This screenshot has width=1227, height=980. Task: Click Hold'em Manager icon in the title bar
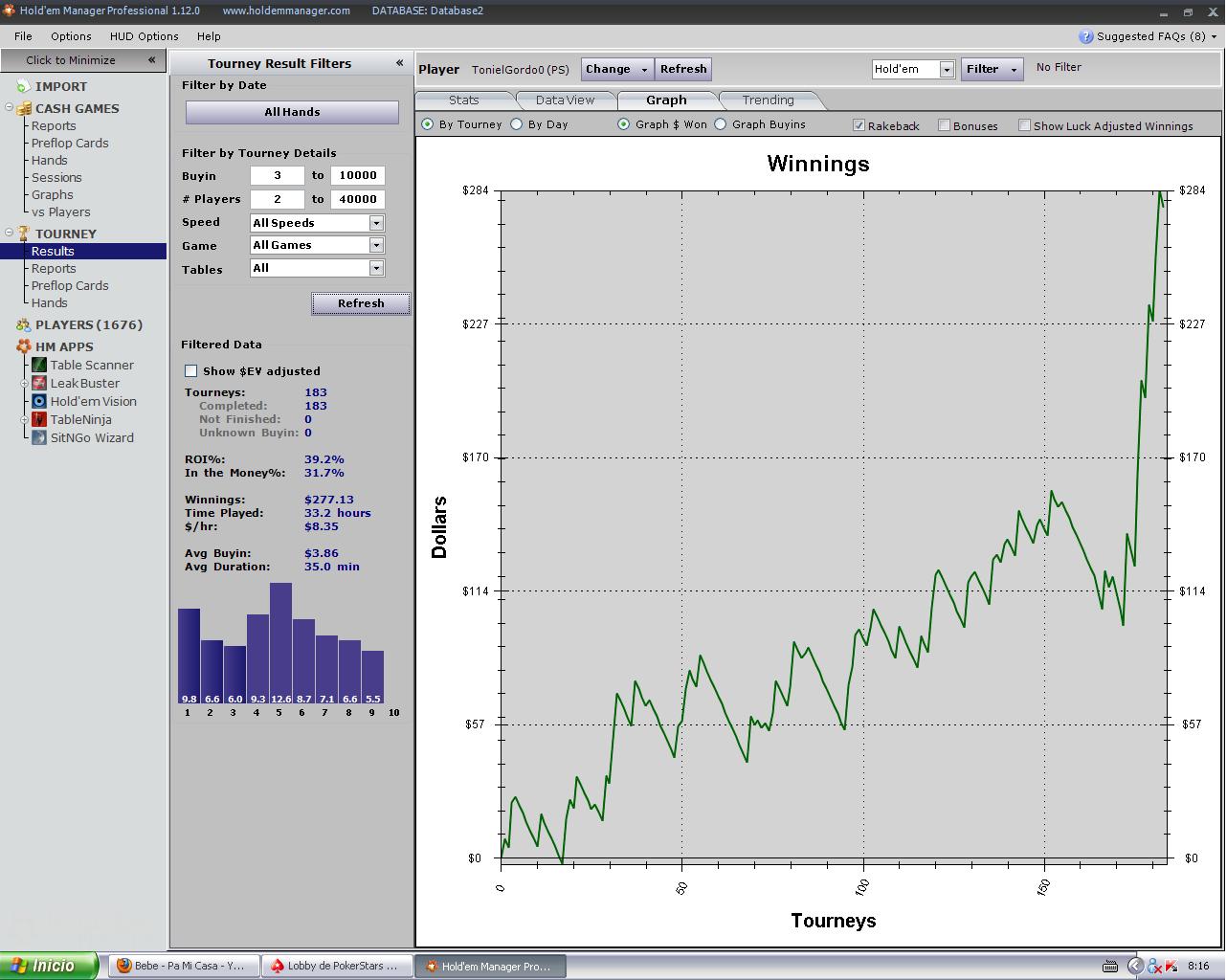pyautogui.click(x=9, y=11)
